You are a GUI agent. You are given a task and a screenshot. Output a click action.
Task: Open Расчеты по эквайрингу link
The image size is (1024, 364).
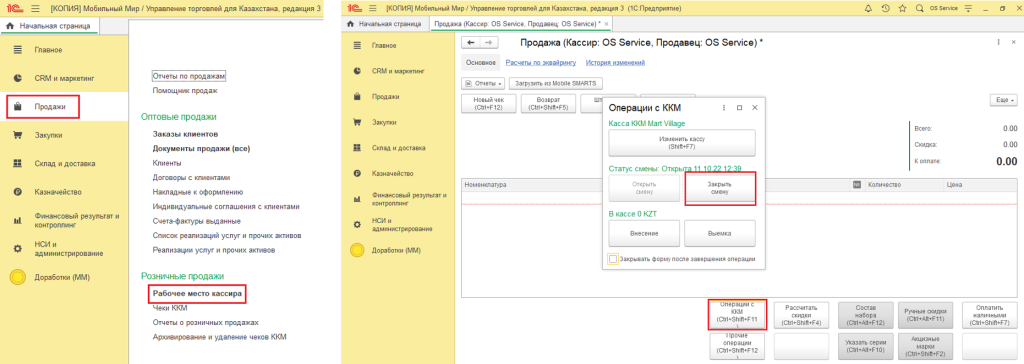click(542, 63)
